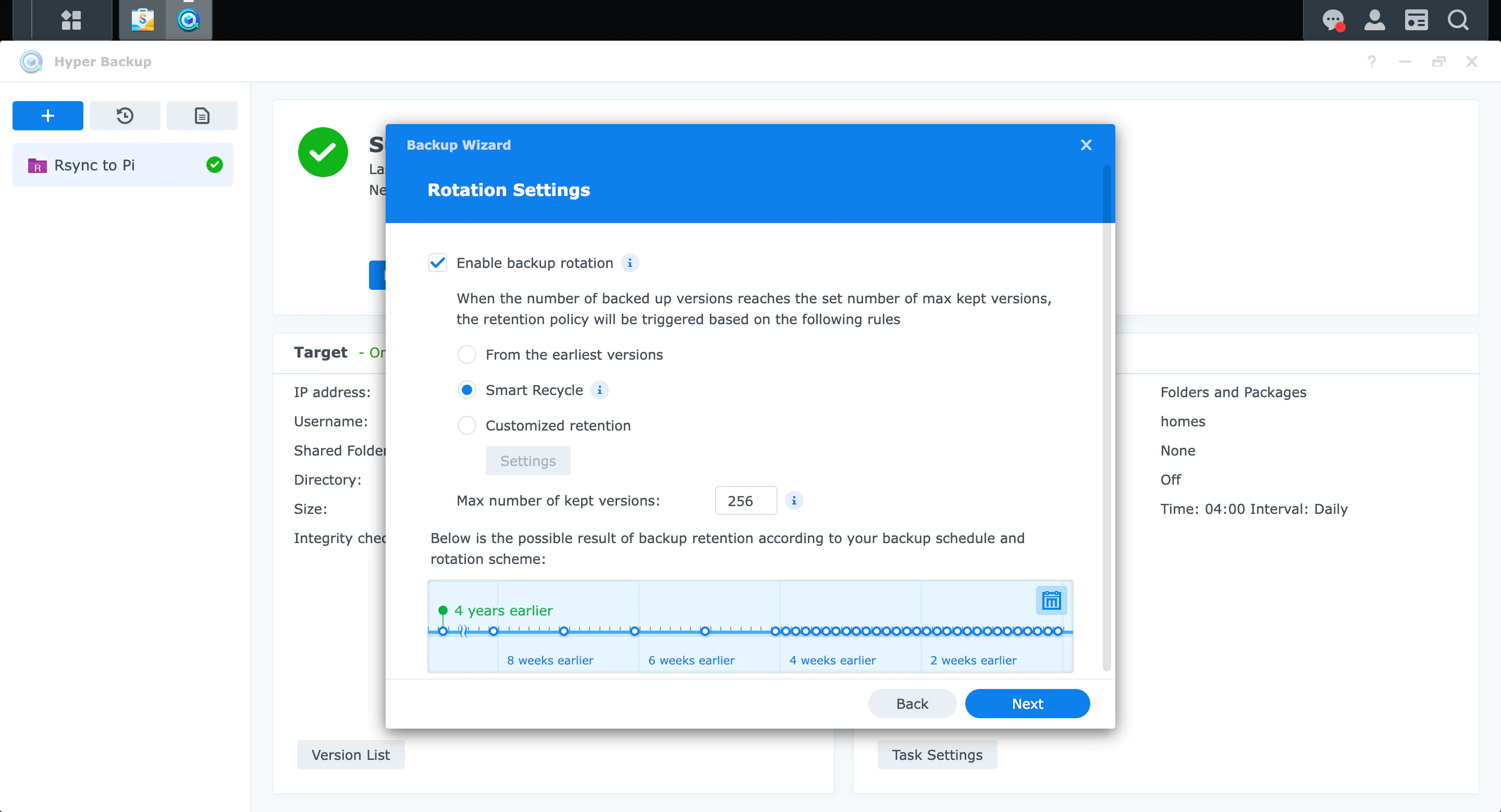Click the Hyper Backup application icon
This screenshot has height=812, width=1501.
coord(188,20)
